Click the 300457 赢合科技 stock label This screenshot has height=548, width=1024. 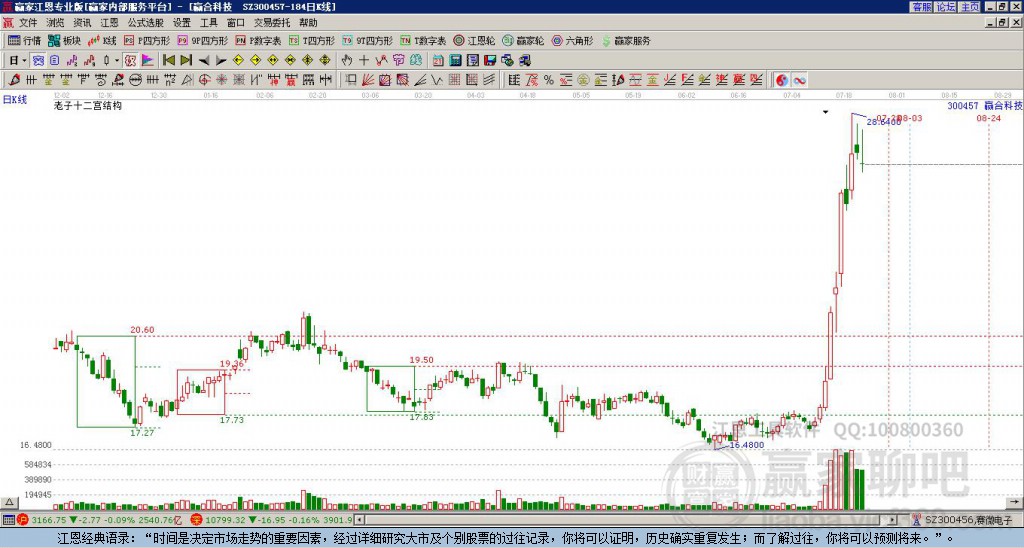[985, 105]
